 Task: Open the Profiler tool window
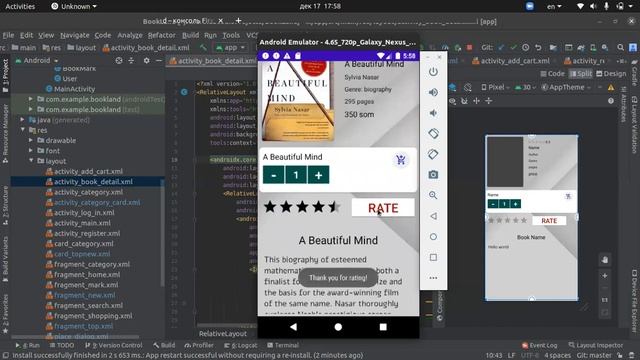pyautogui.click(x=199, y=345)
